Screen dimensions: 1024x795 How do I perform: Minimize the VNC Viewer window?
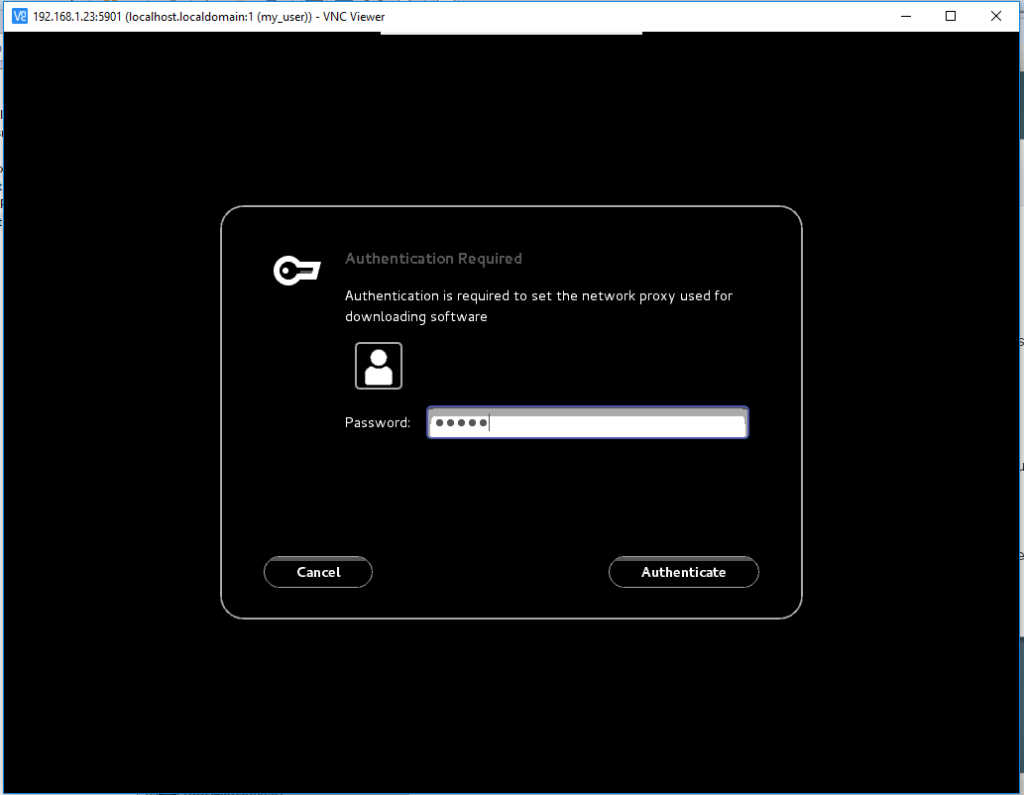point(906,16)
